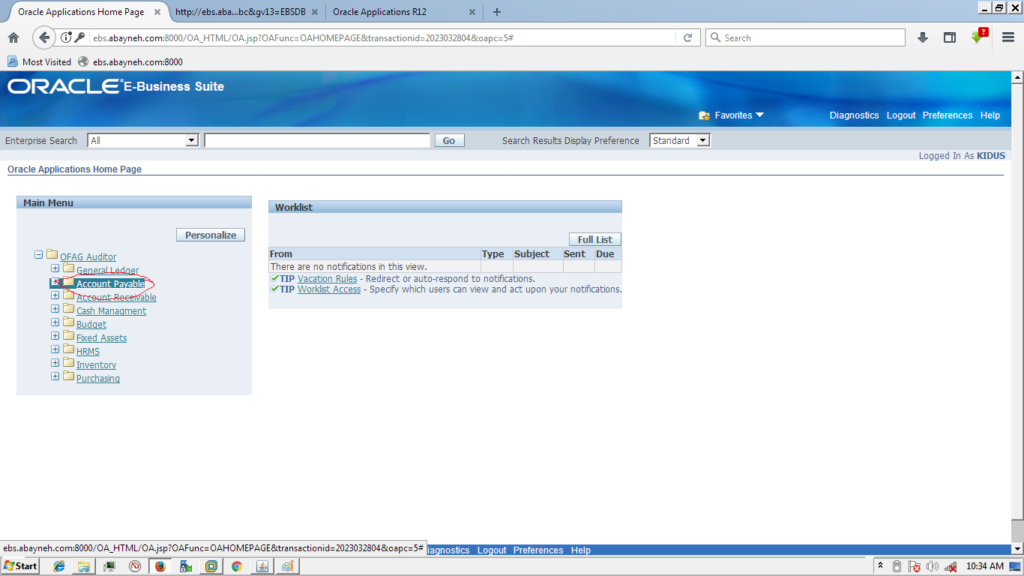Viewport: 1024px width, 576px height.
Task: Open the Java application icon in the taskbar
Action: (x=263, y=566)
